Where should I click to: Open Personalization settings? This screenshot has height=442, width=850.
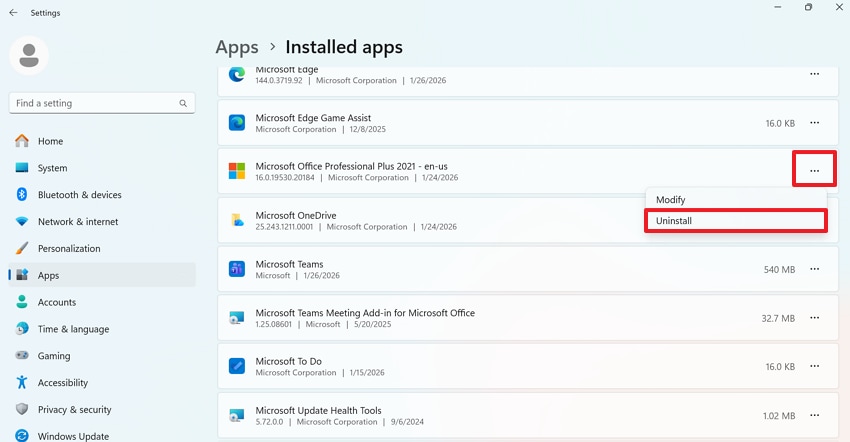[102, 248]
